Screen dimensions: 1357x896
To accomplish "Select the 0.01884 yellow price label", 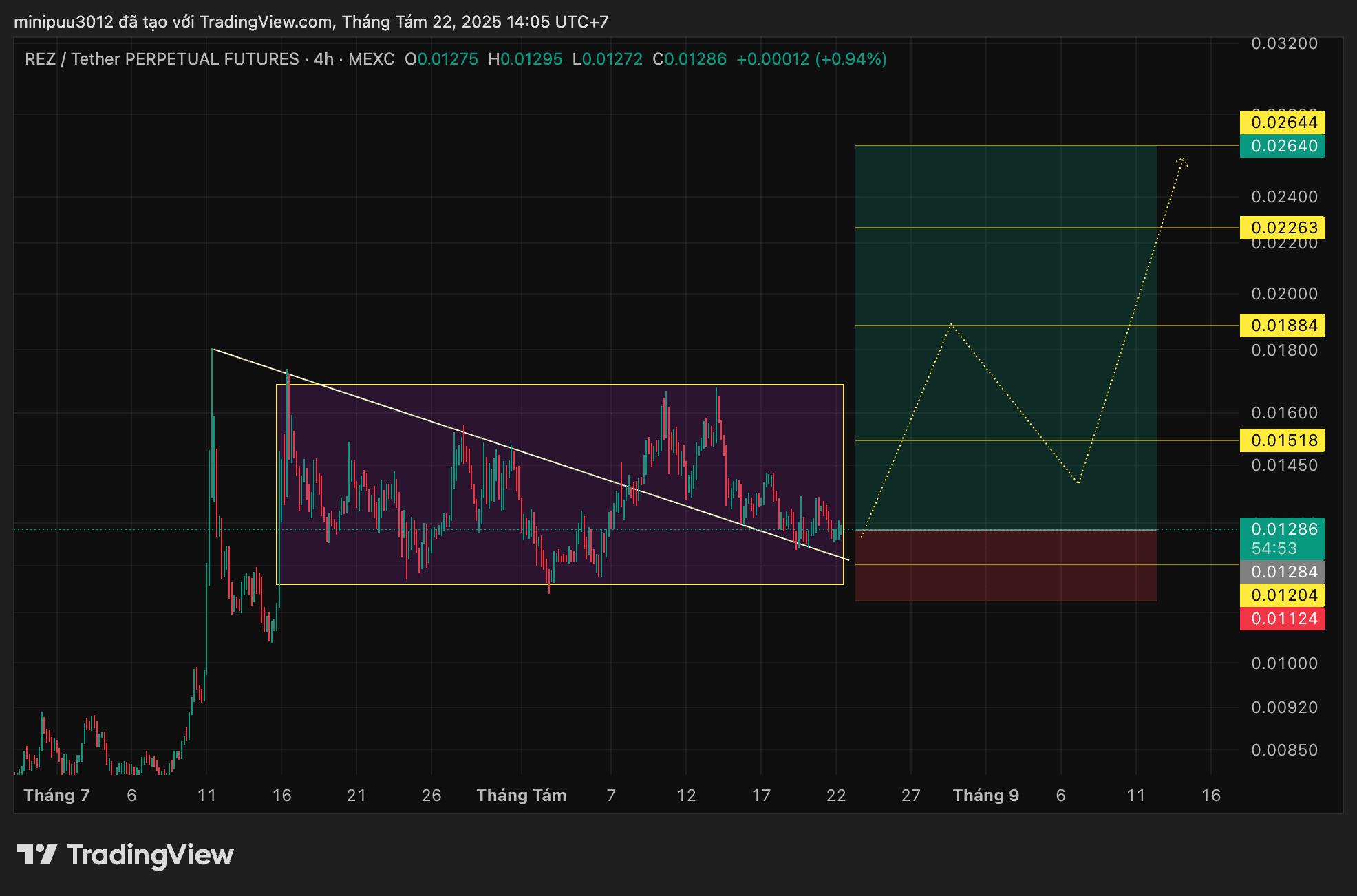I will click(x=1283, y=326).
